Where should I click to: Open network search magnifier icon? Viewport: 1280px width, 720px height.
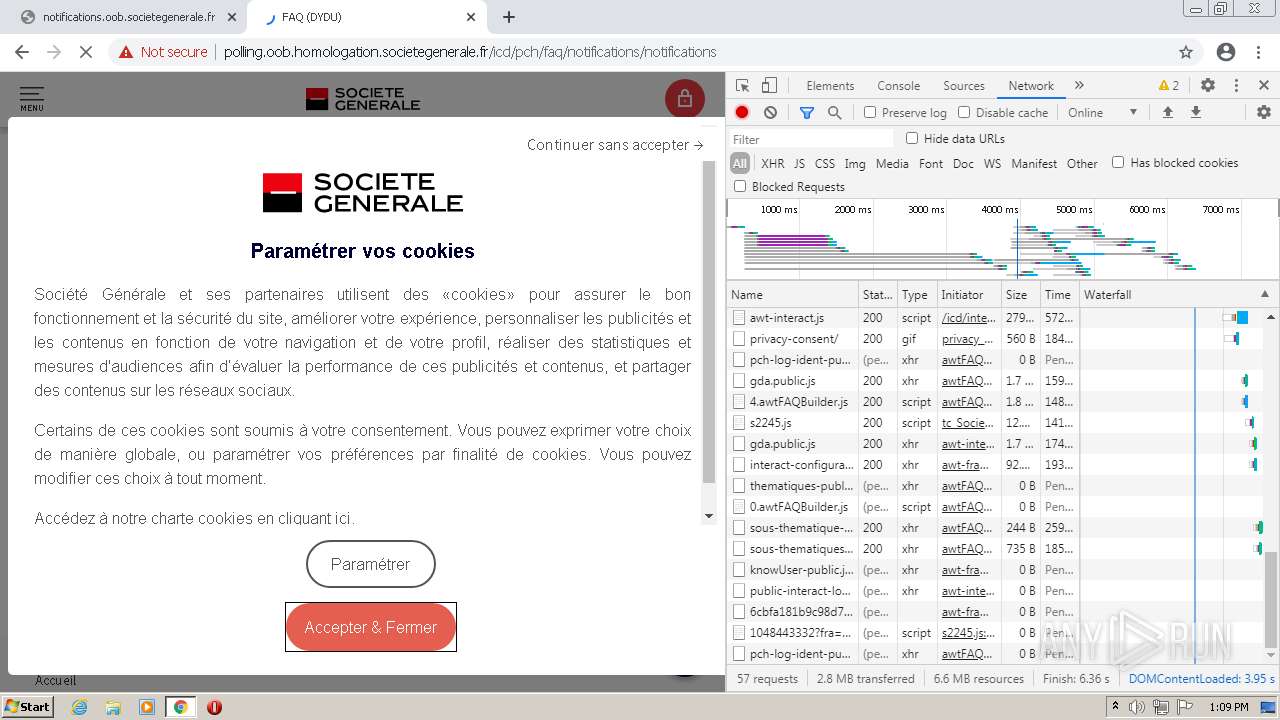click(834, 113)
